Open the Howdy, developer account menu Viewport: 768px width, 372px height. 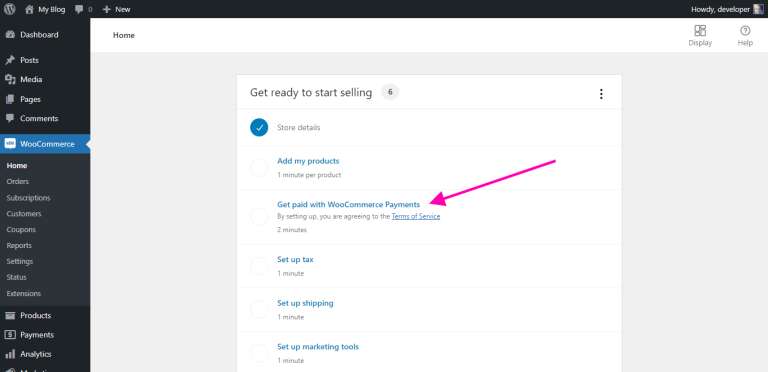click(x=720, y=9)
